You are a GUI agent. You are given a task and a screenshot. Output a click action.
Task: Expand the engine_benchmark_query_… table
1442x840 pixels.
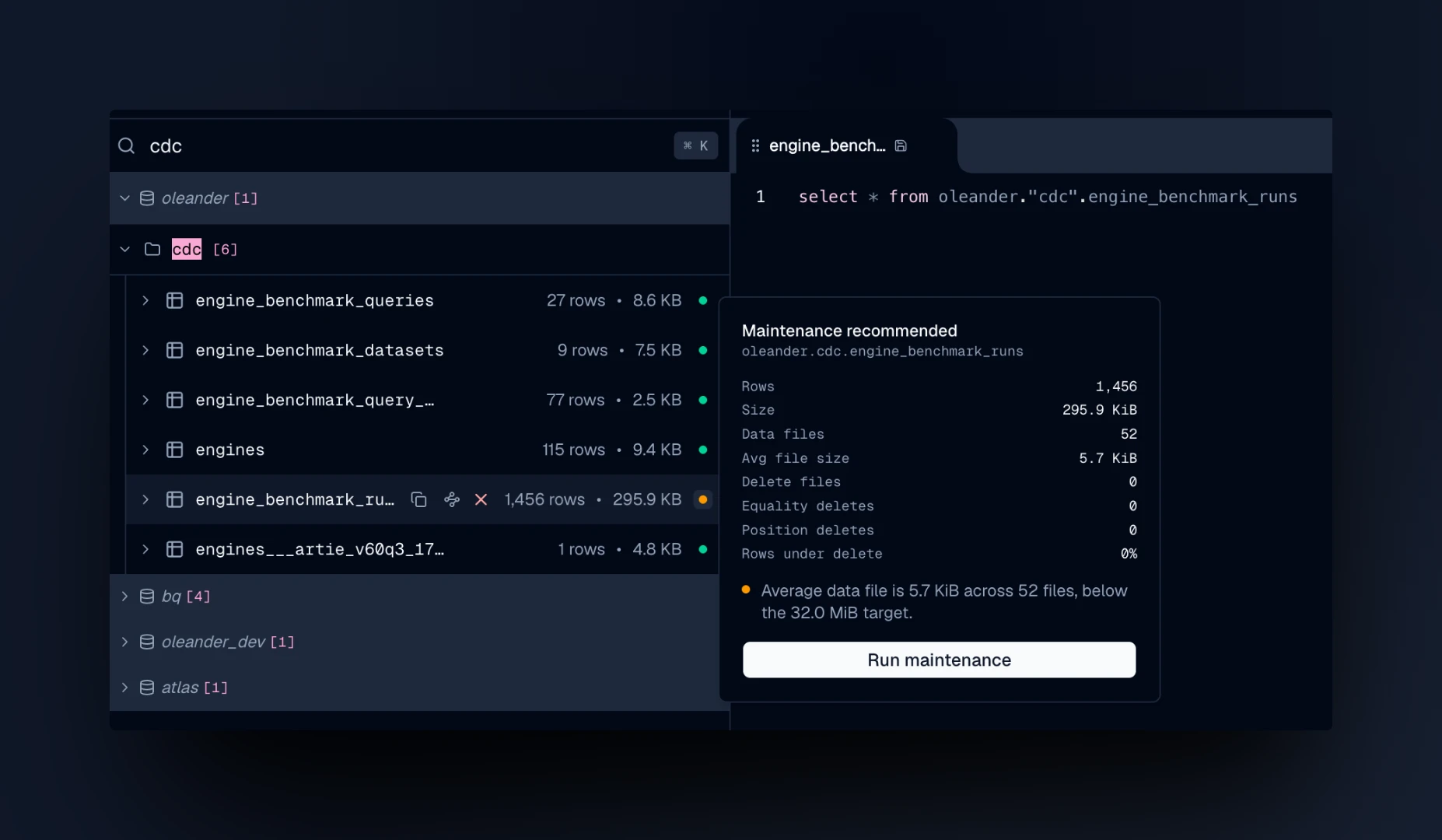pyautogui.click(x=145, y=400)
